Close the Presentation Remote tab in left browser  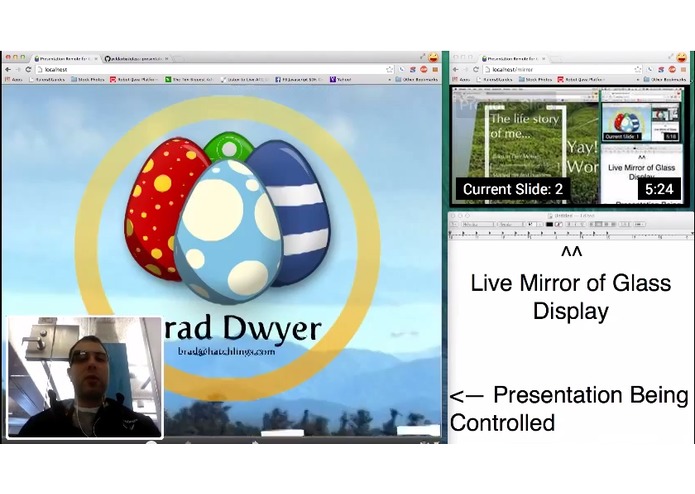pyautogui.click(x=95, y=58)
